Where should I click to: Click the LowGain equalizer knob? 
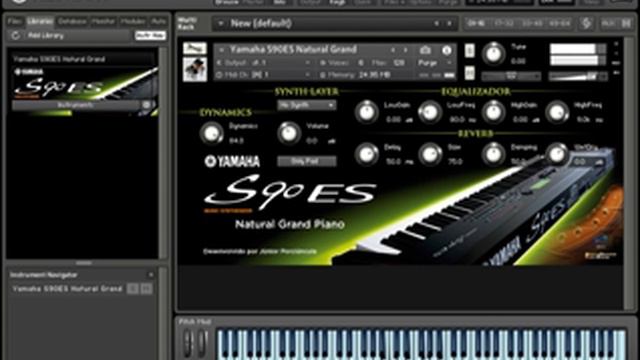tap(366, 112)
